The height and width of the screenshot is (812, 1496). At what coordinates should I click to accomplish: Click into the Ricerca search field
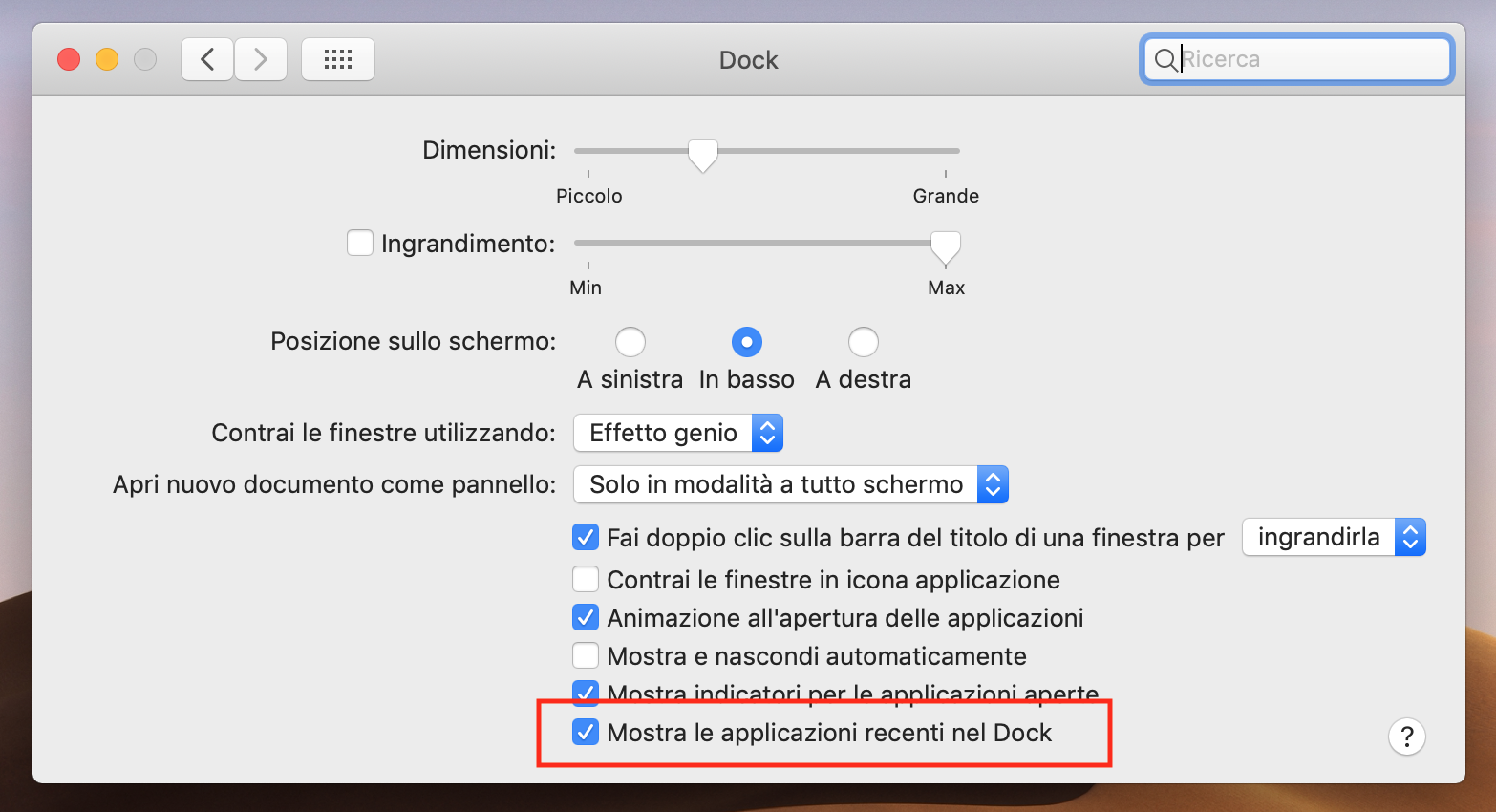pyautogui.click(x=1297, y=59)
